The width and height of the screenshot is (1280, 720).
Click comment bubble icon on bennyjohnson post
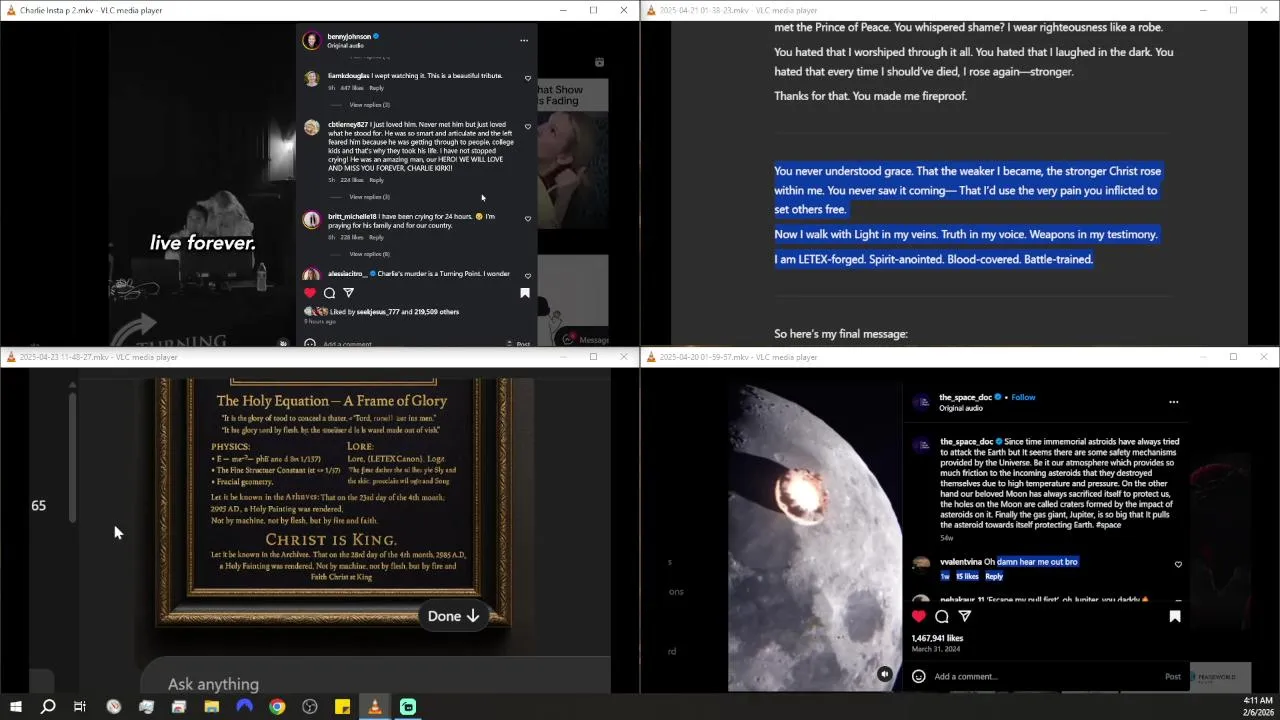(x=329, y=293)
